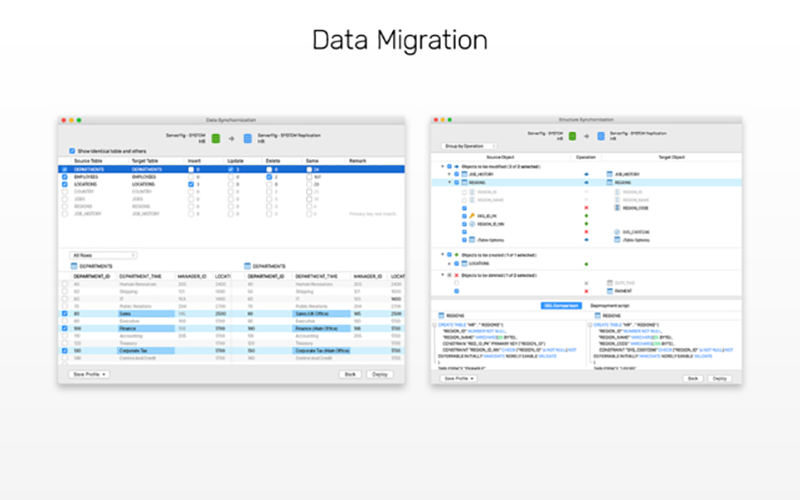Check the COUNTRY source table row checkbox
The image size is (800, 500).
point(65,192)
